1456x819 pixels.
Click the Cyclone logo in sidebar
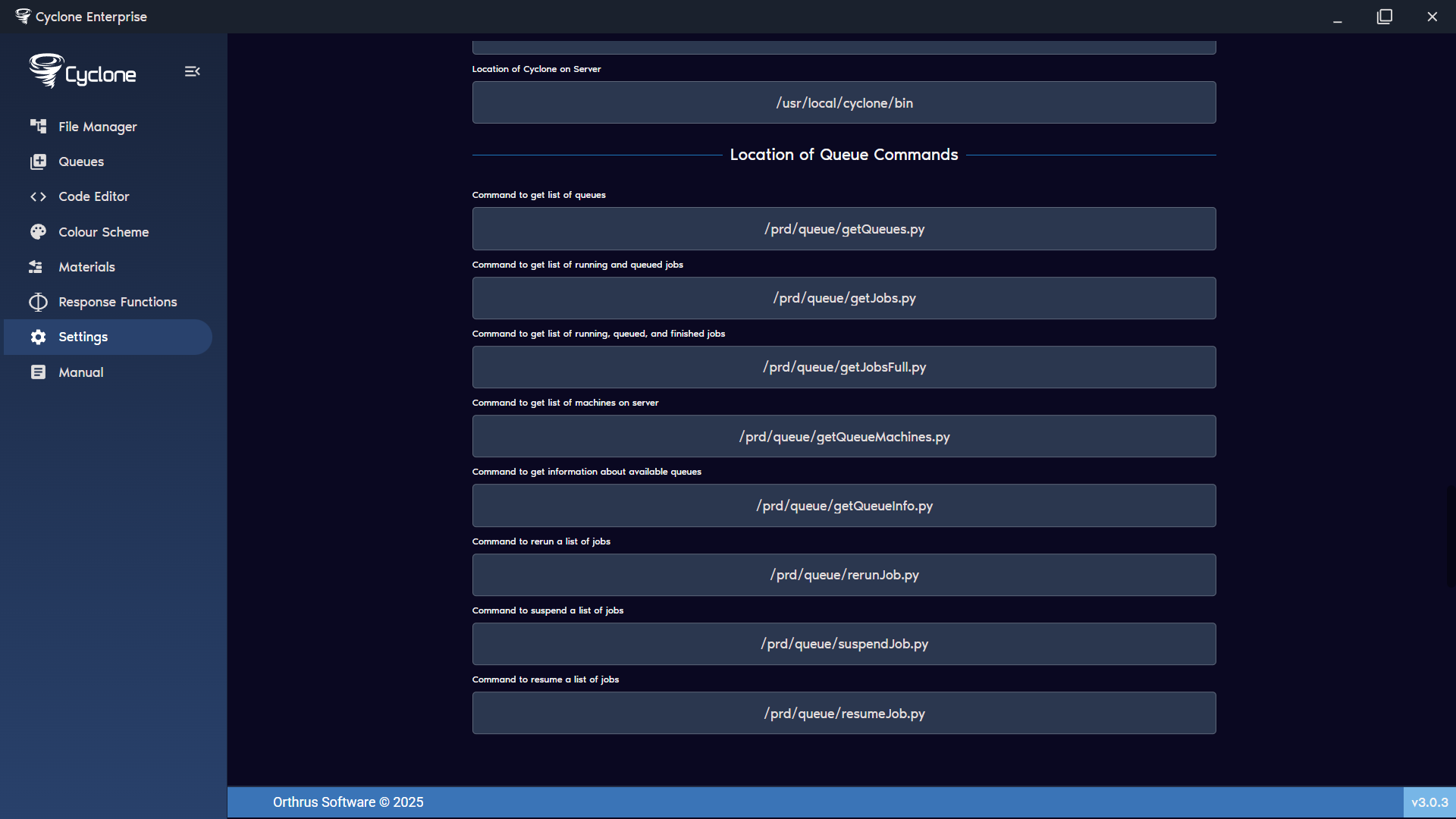pyautogui.click(x=83, y=71)
